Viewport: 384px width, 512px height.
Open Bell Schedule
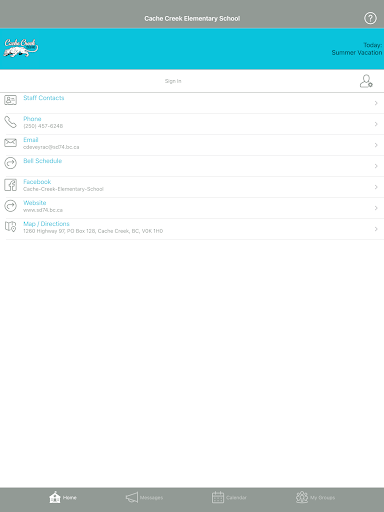click(43, 161)
